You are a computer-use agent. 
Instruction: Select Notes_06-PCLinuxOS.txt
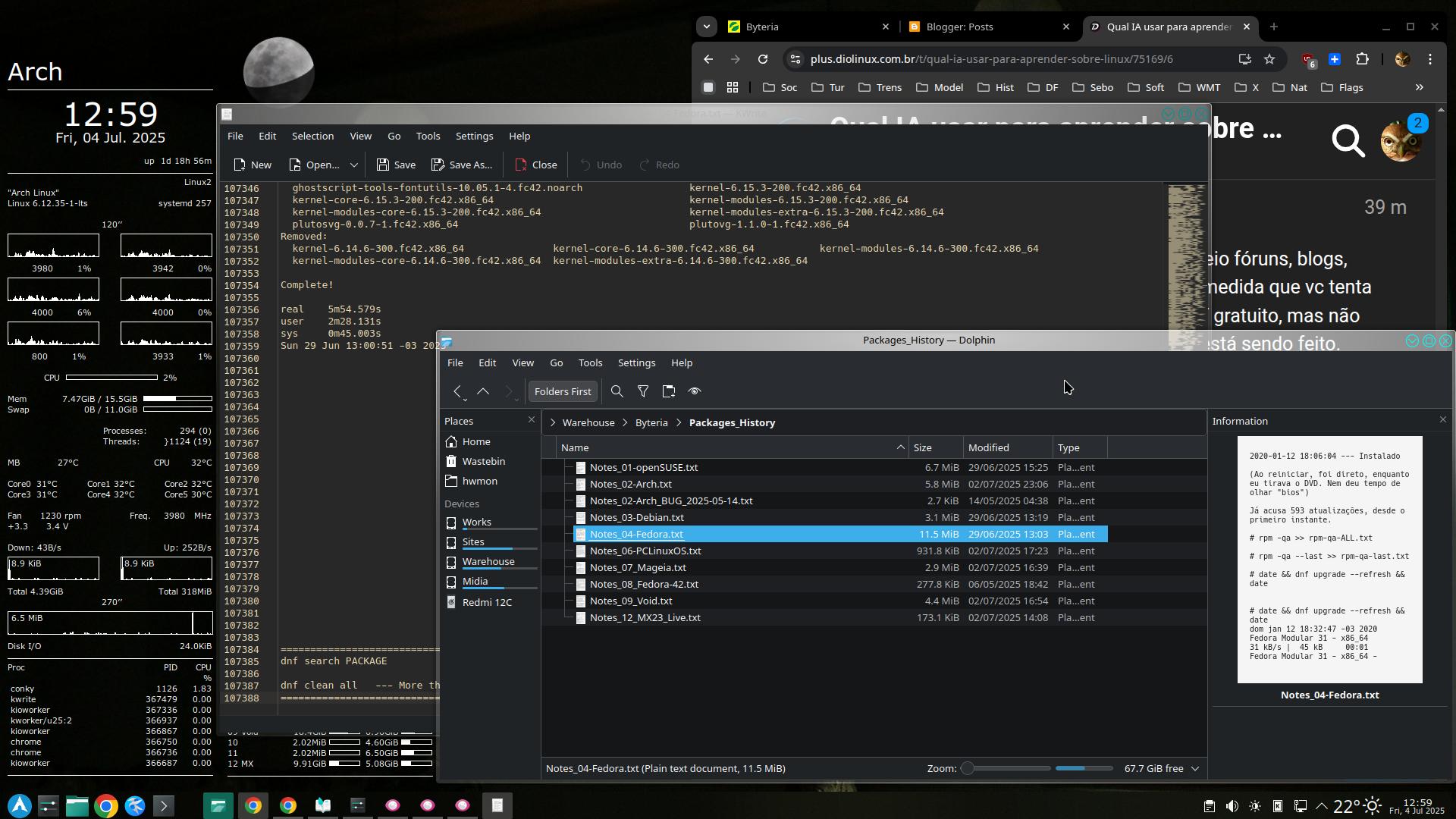645,551
